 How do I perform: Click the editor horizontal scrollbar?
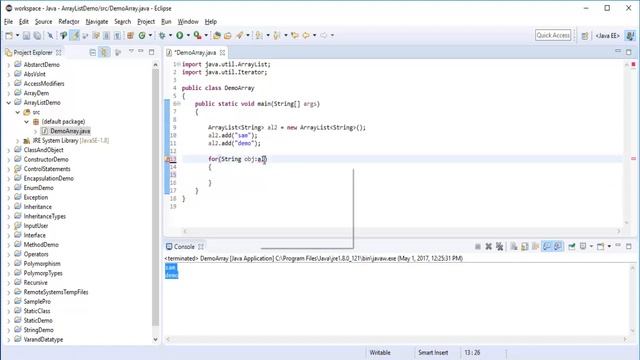(402, 231)
